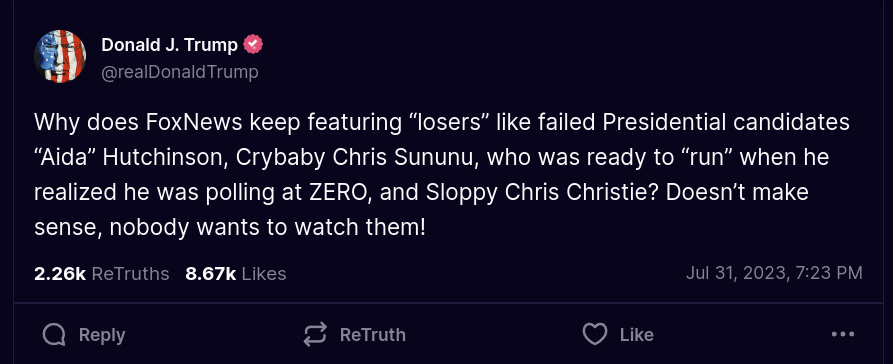This screenshot has height=364, width=893.
Task: Click the ReTruth circular arrows icon
Action: point(315,334)
